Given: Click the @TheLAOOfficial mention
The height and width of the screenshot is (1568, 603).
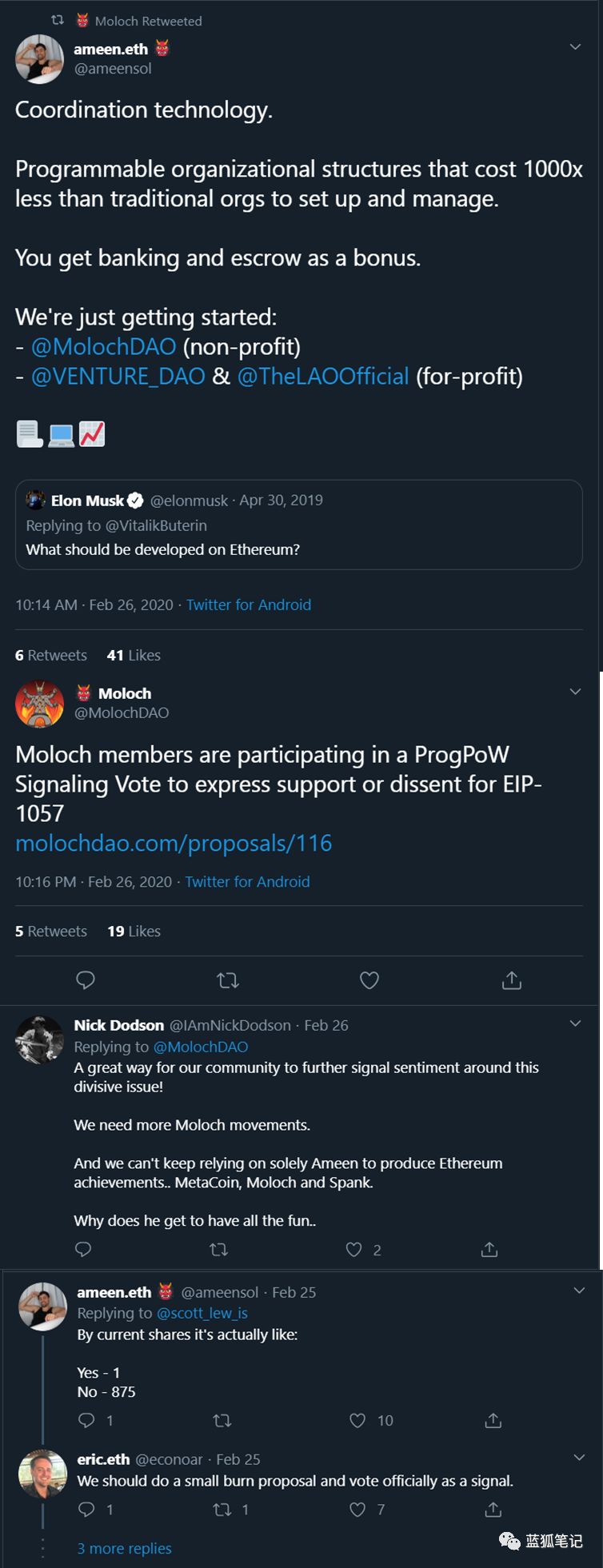Looking at the screenshot, I should tap(323, 376).
